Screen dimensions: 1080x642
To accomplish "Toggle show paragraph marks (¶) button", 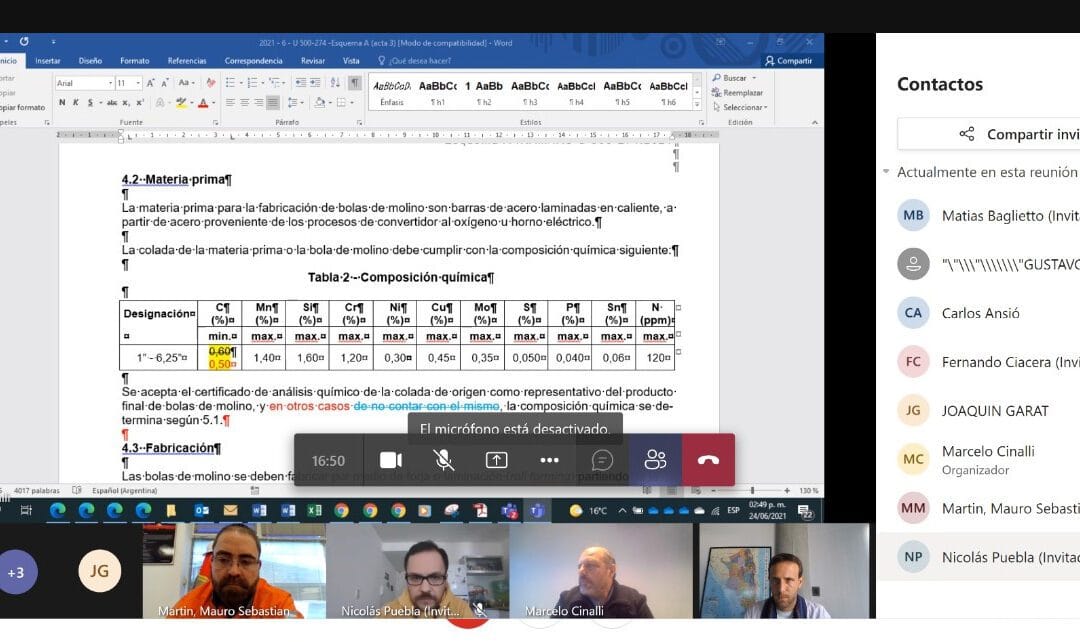I will click(x=355, y=83).
